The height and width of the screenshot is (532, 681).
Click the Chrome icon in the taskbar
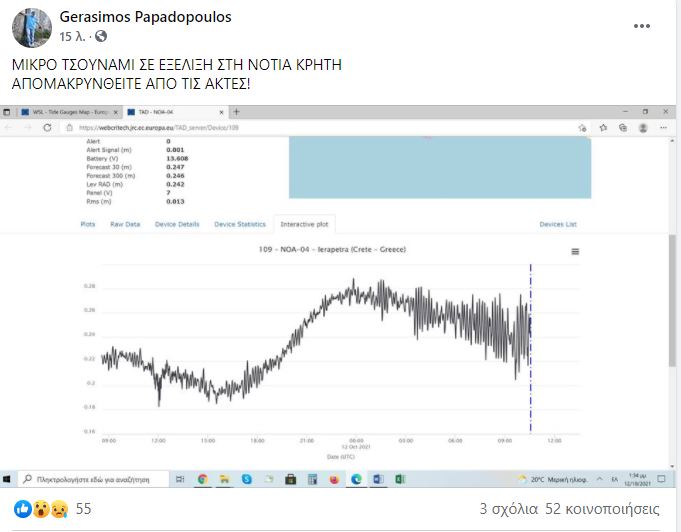[203, 479]
